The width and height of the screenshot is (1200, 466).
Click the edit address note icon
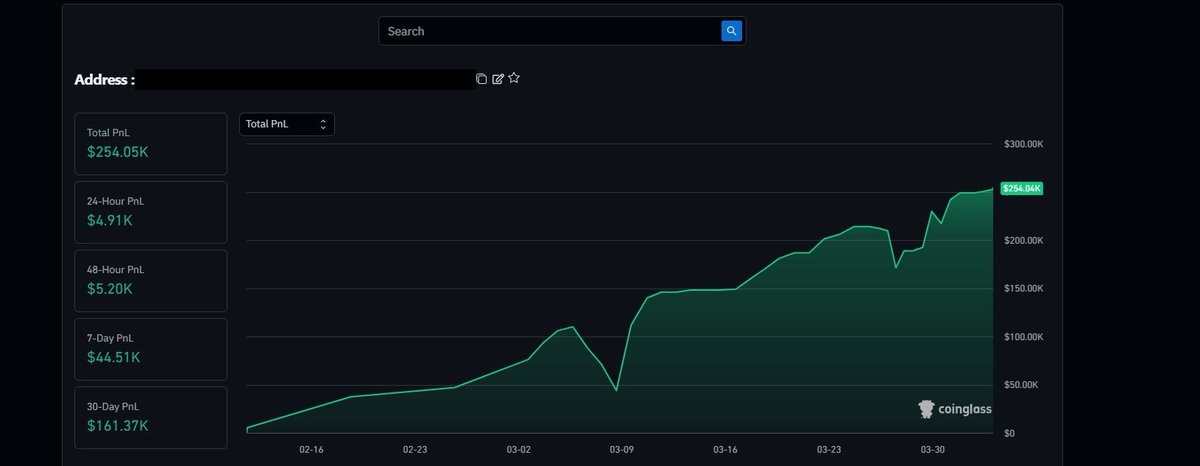point(498,78)
